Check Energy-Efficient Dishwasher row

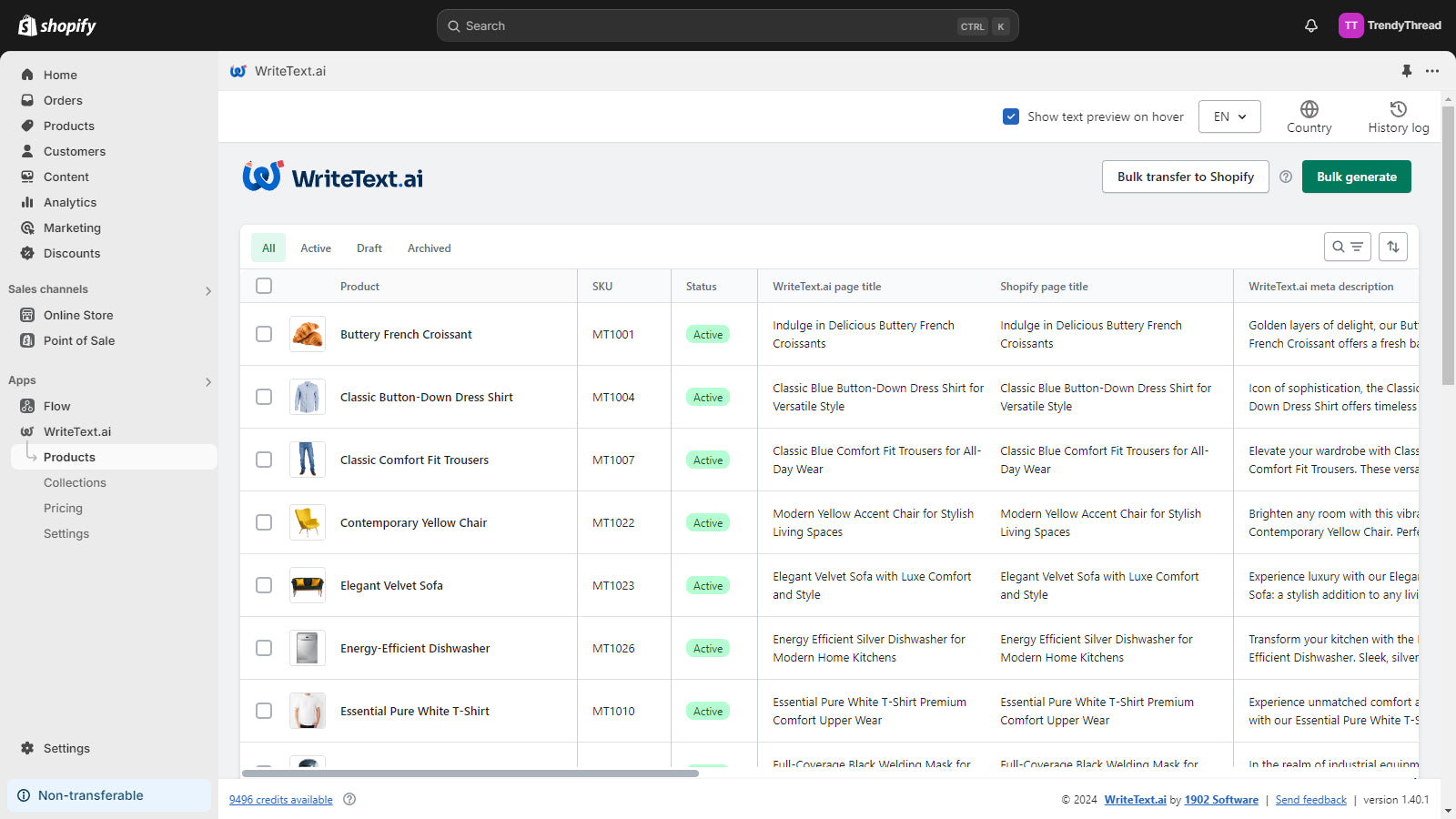[x=264, y=648]
